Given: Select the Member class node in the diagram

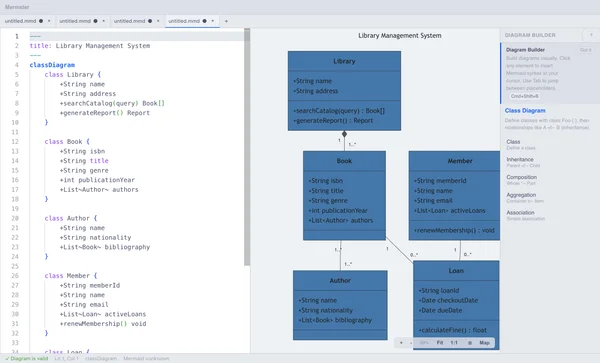Looking at the screenshot, I should point(454,195).
